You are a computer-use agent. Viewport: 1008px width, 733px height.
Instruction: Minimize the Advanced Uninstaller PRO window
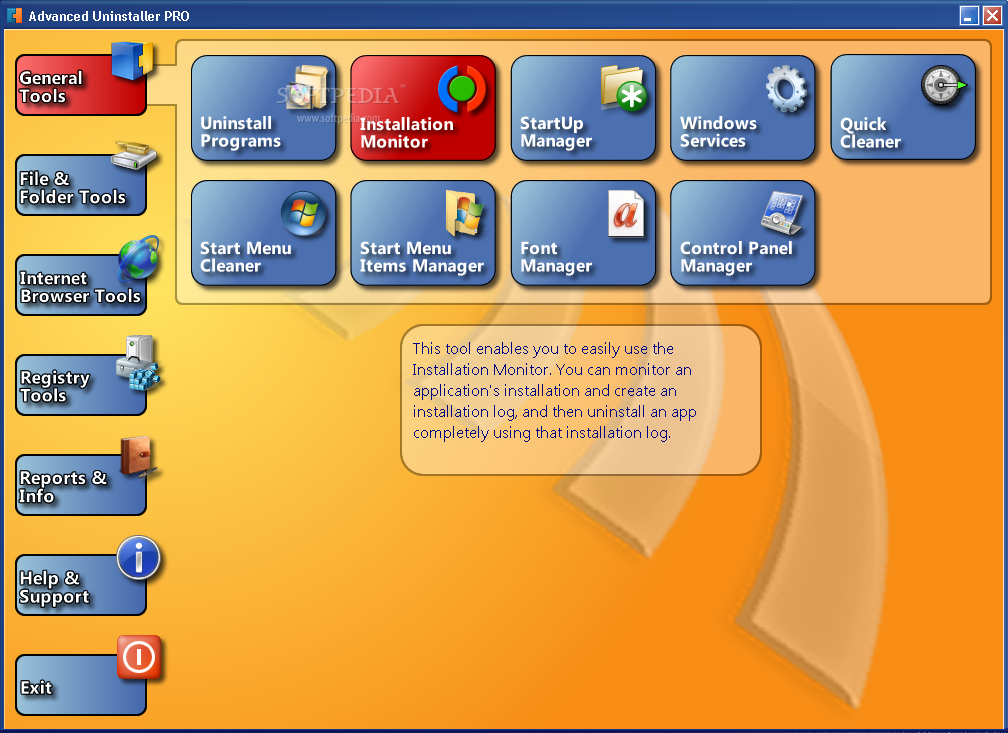(969, 15)
